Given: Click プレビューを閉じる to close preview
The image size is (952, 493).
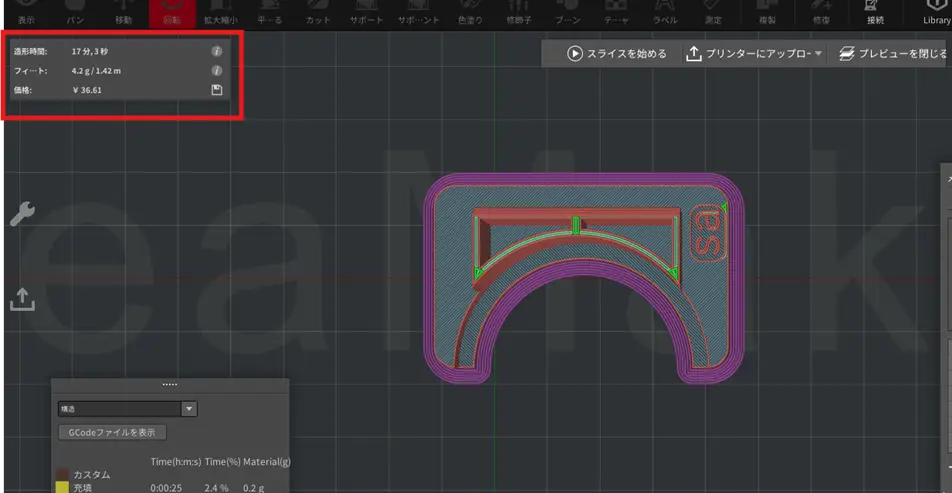Looking at the screenshot, I should coord(892,54).
